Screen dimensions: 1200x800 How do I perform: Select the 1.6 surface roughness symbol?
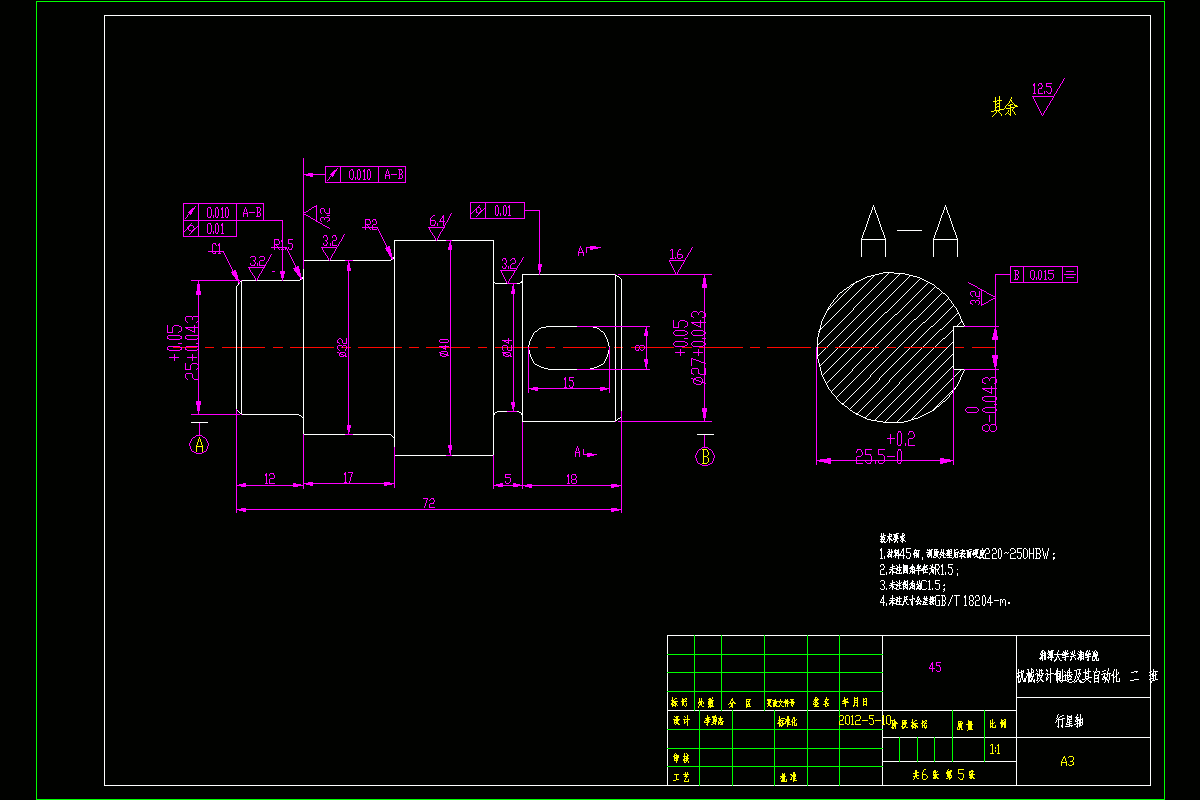(679, 260)
